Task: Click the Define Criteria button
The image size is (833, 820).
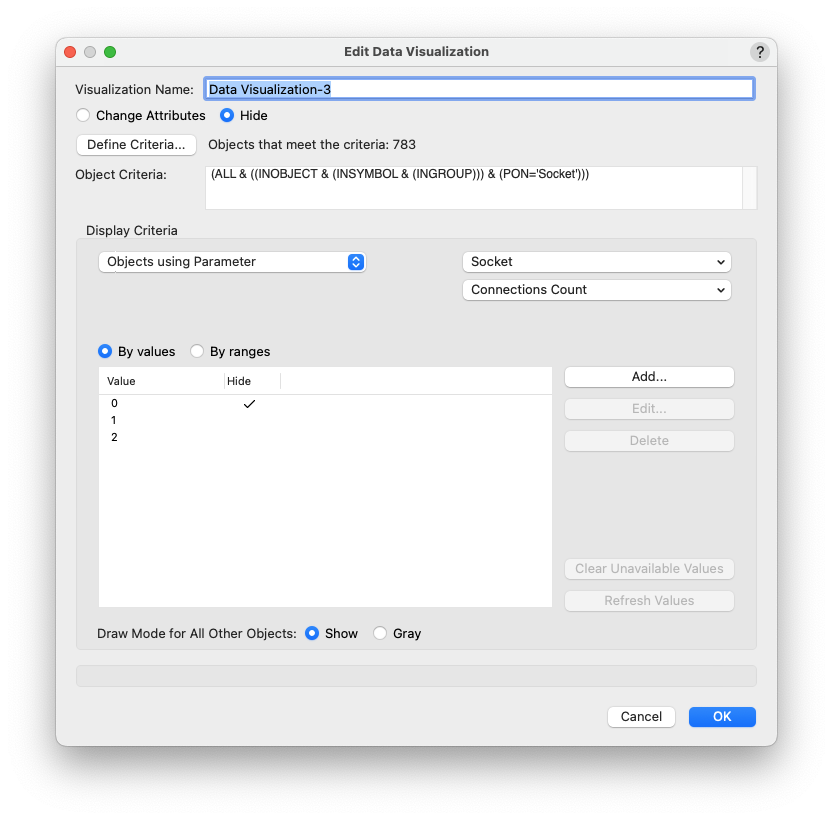Action: [x=136, y=145]
